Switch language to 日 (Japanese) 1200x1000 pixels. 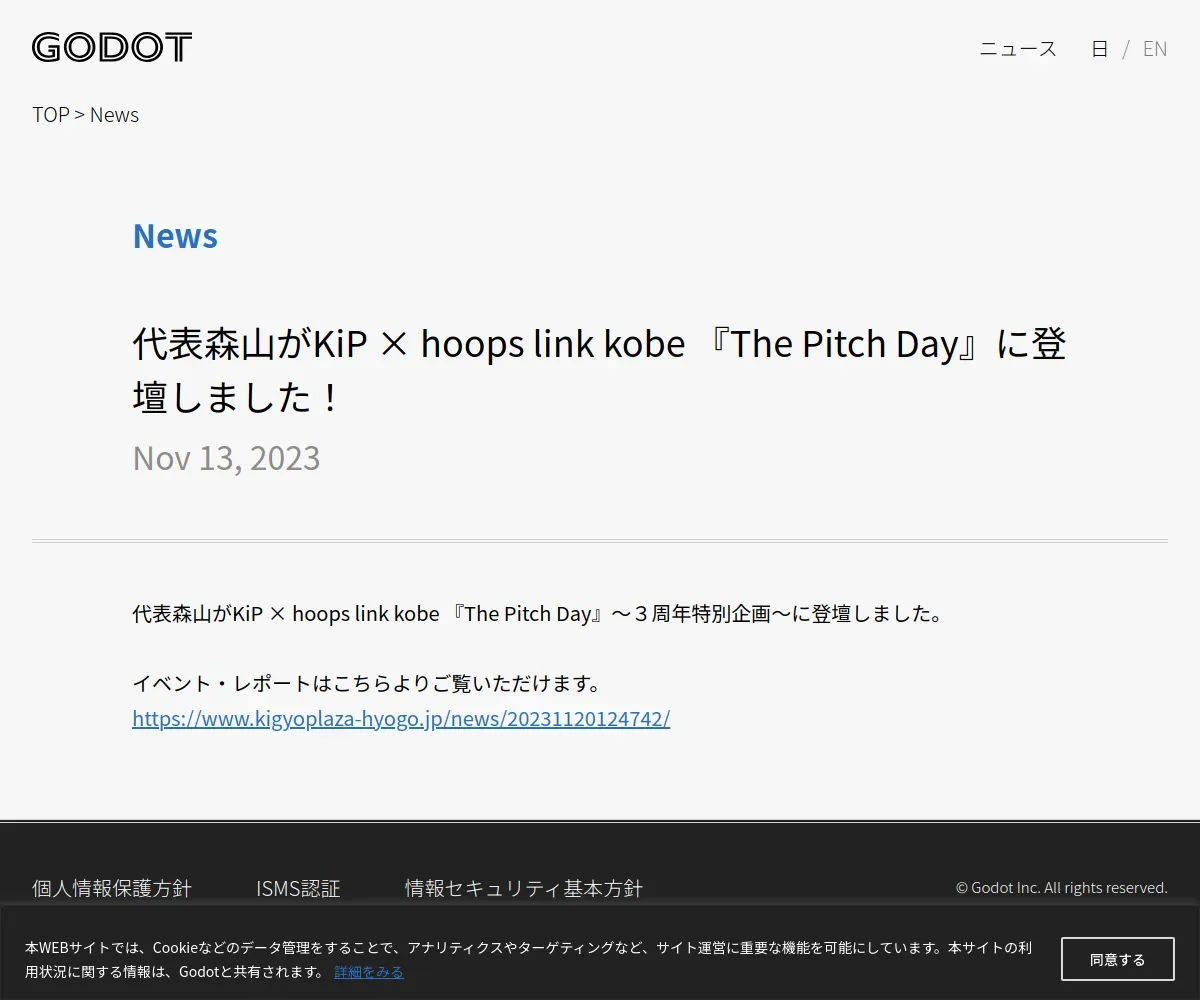1099,48
